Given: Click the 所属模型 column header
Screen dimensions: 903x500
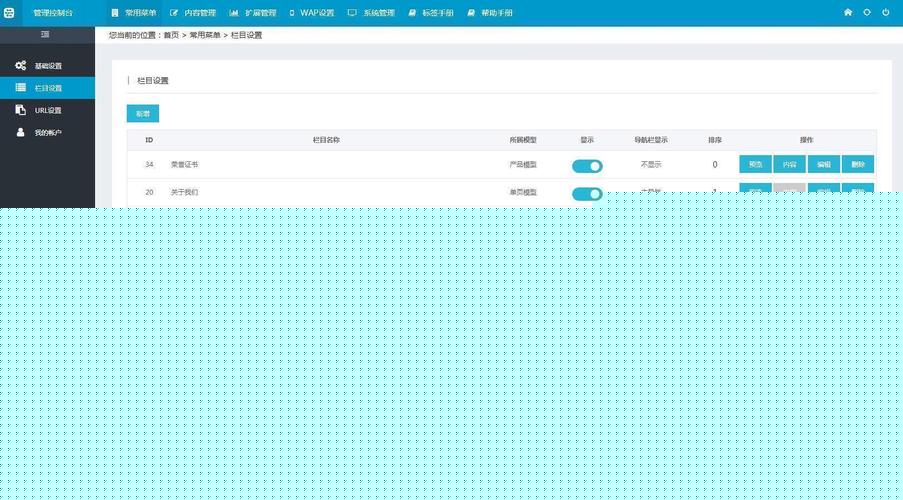Looking at the screenshot, I should click(x=523, y=139).
